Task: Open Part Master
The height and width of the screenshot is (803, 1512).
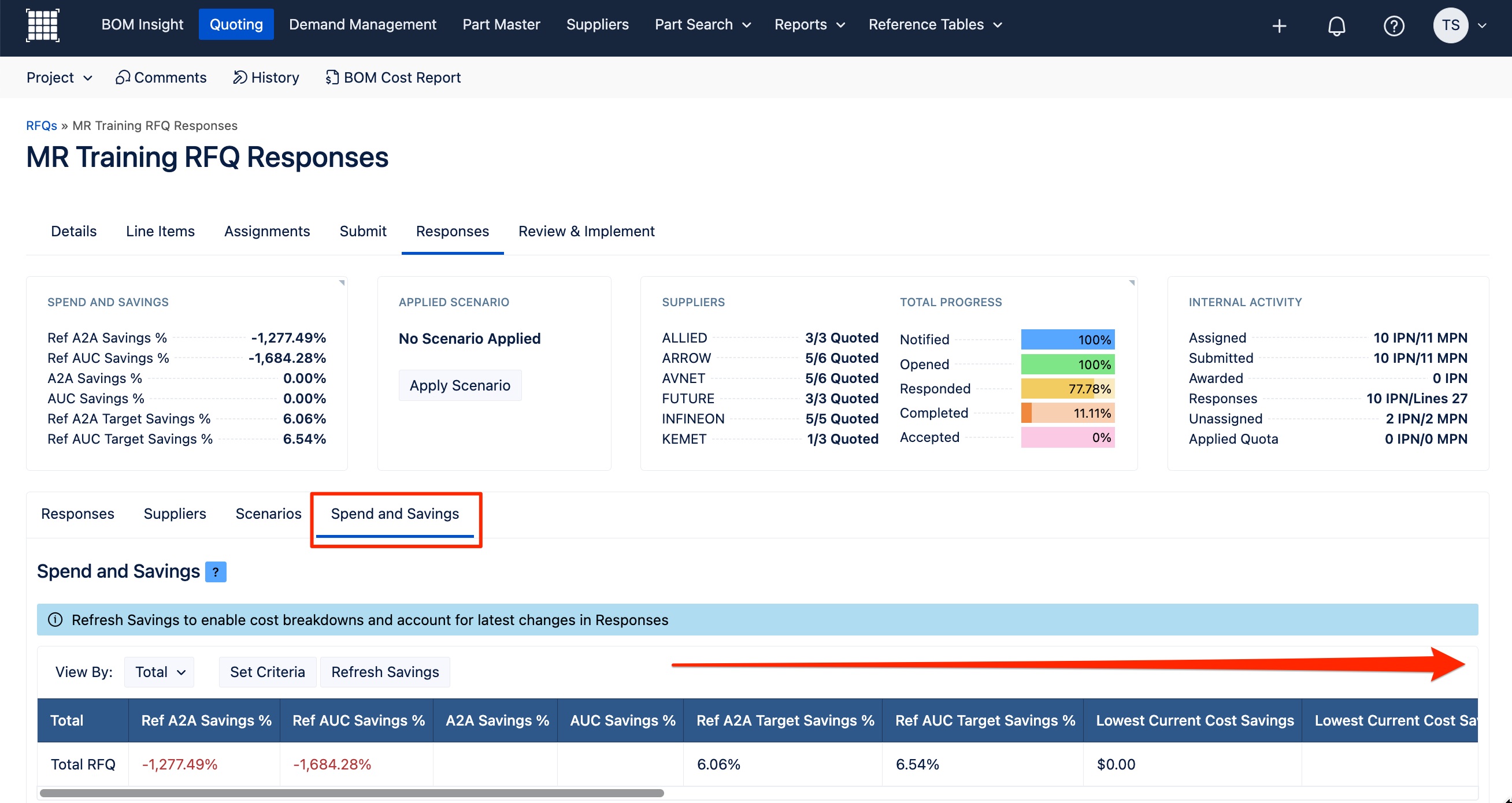Action: [501, 25]
